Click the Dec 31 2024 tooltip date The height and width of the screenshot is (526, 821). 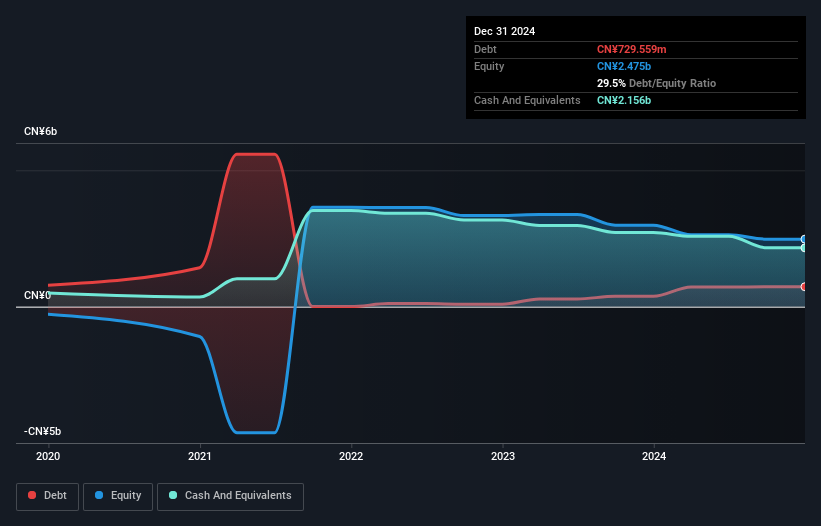pos(504,31)
